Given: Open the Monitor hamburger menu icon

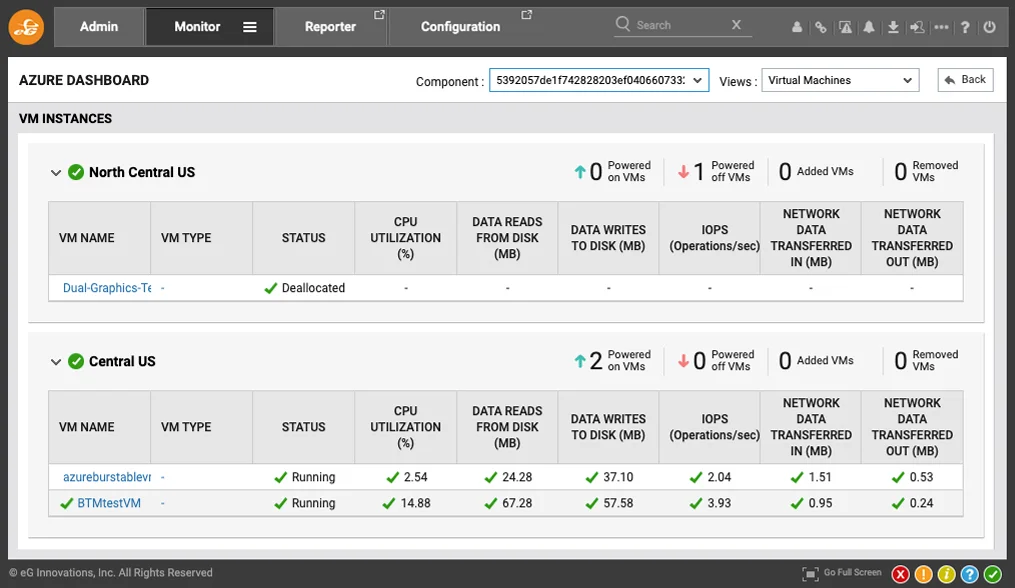Looking at the screenshot, I should 250,27.
